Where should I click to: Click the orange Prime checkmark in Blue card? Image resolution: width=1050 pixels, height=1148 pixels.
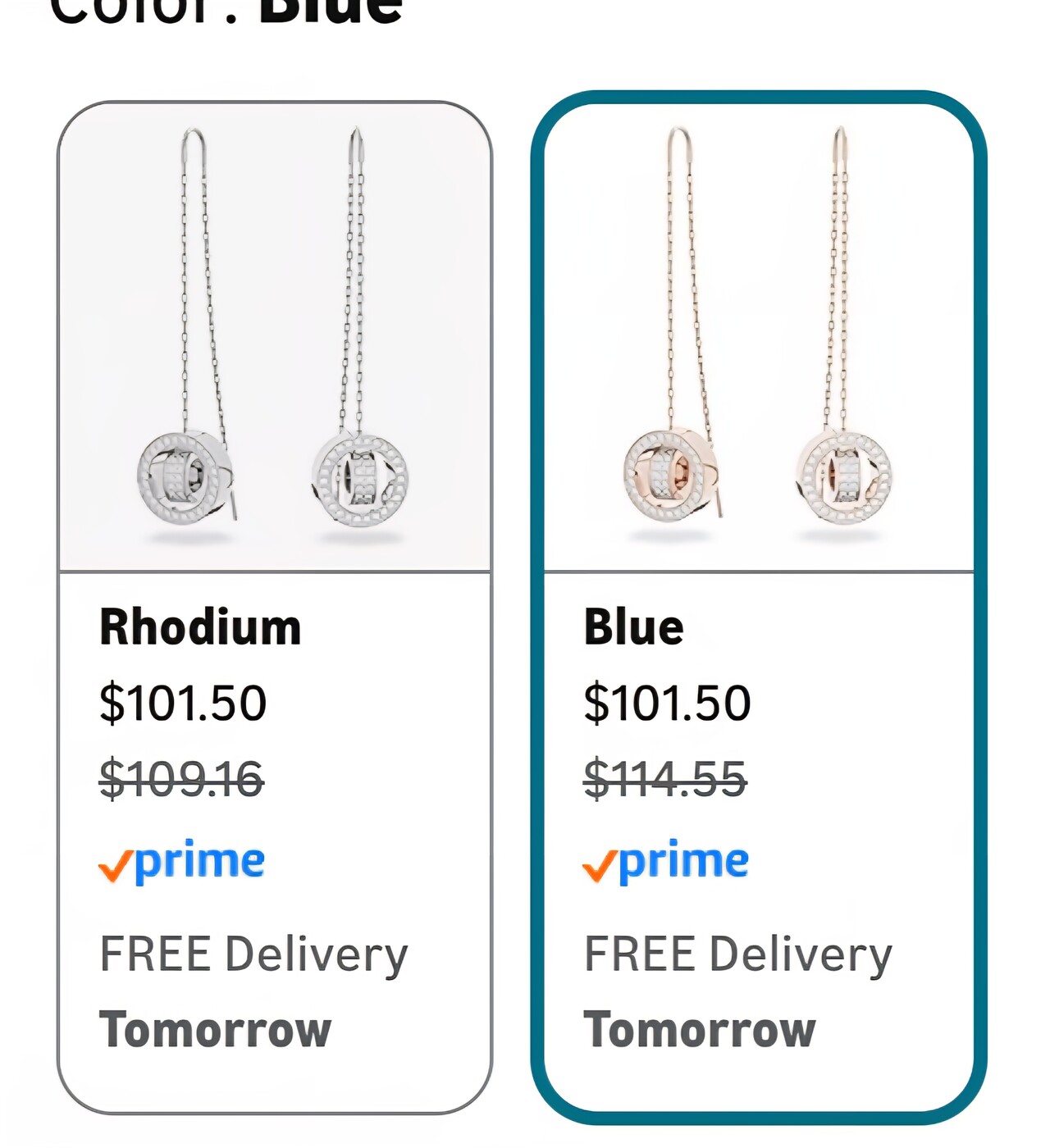pyautogui.click(x=599, y=866)
